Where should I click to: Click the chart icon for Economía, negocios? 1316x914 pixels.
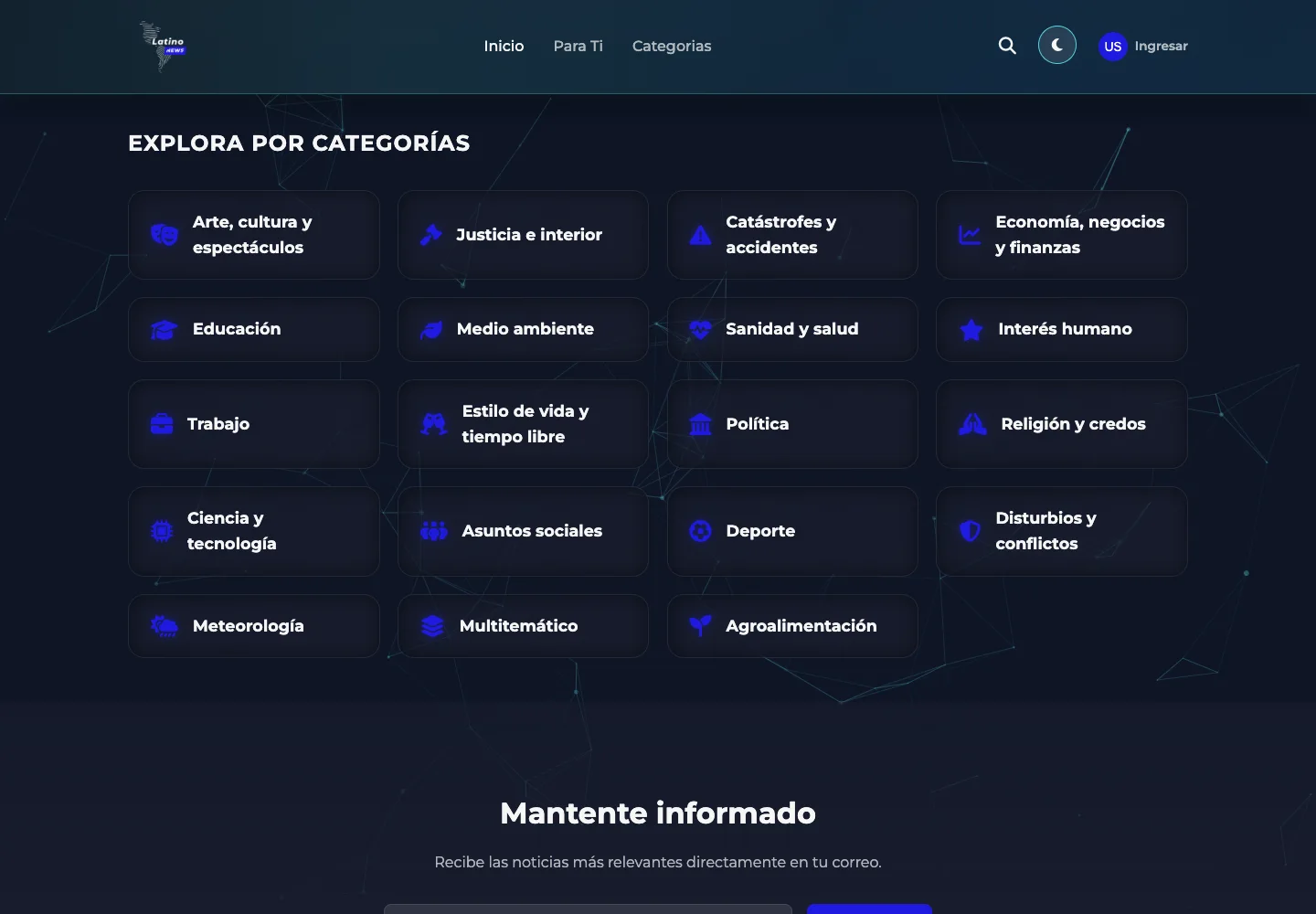970,235
